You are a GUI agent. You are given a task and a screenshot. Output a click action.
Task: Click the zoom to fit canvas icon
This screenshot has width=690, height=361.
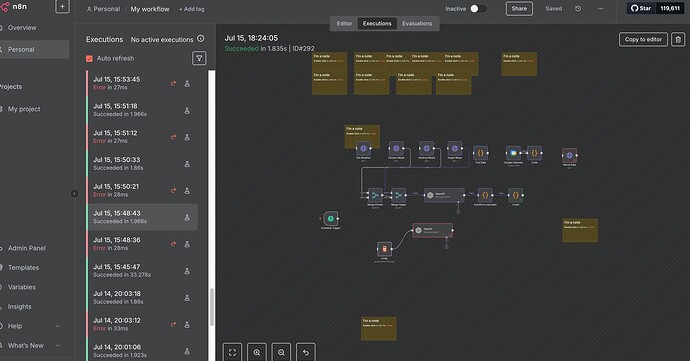(232, 352)
